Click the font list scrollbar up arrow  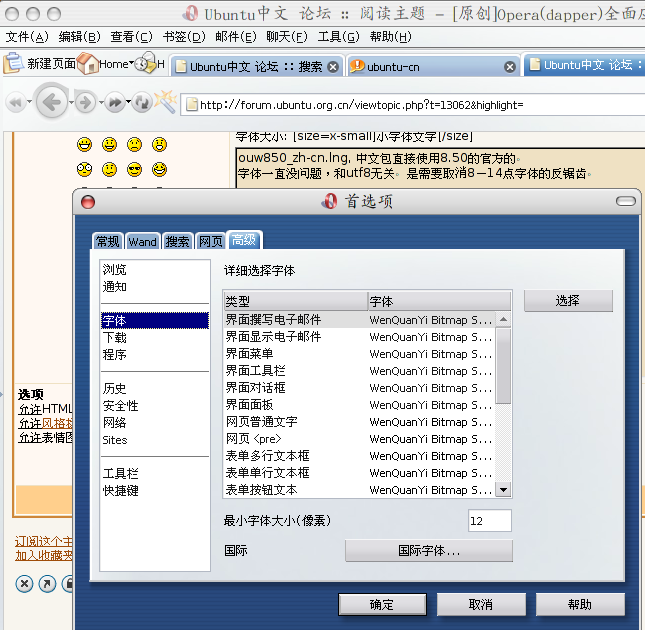[x=503, y=320]
